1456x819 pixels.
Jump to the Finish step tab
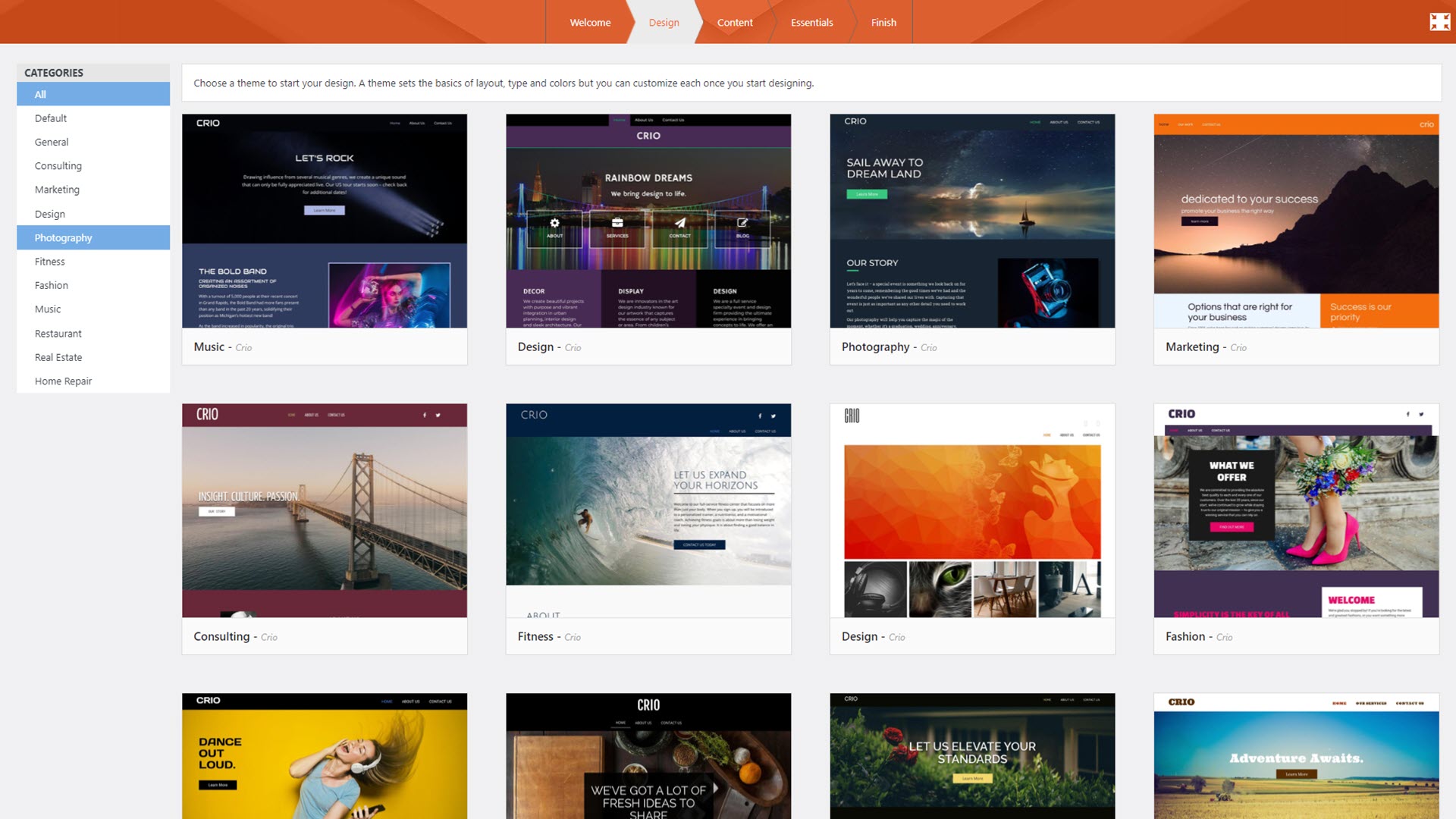(x=883, y=22)
